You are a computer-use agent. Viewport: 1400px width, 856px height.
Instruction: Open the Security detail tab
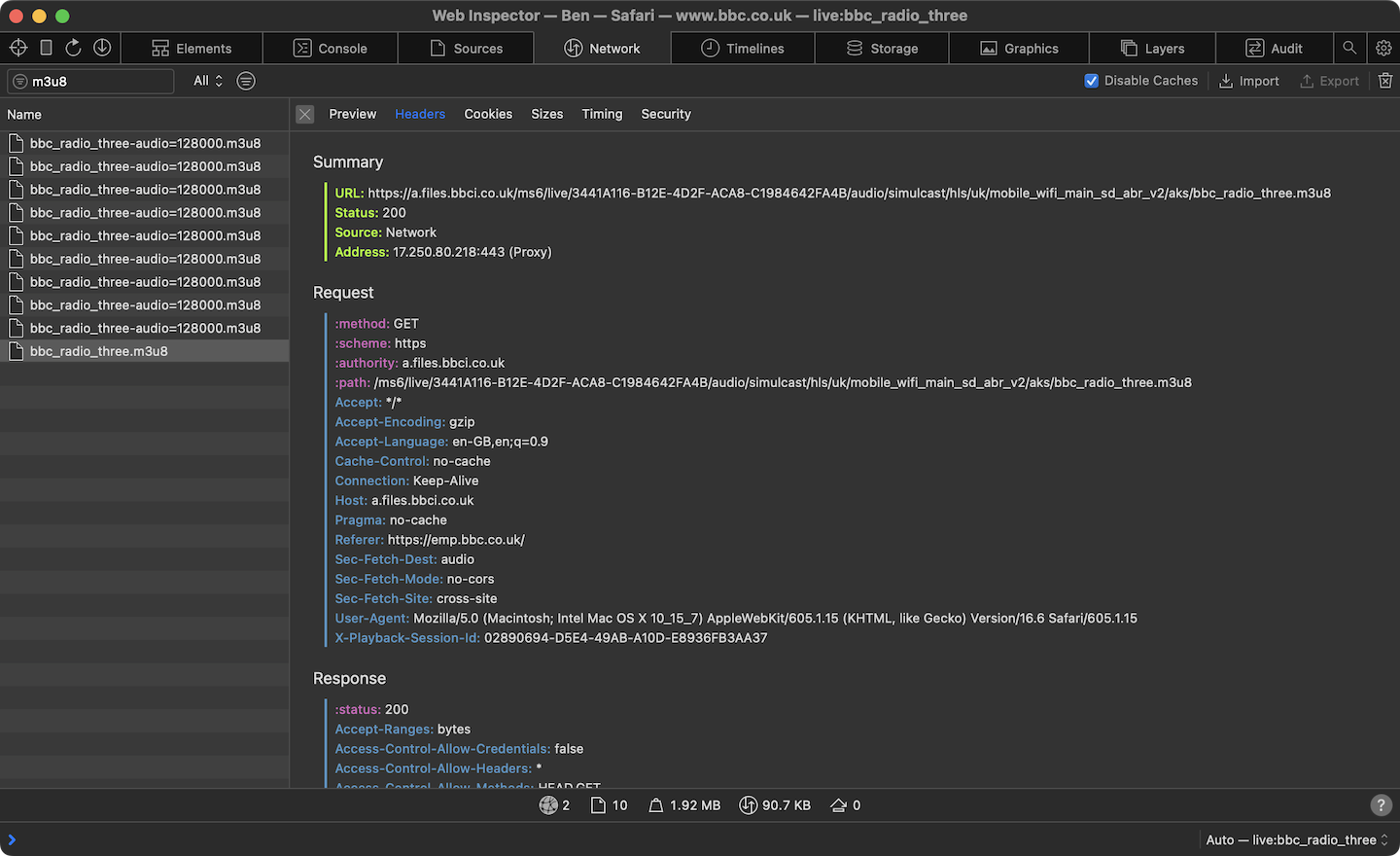(x=666, y=114)
